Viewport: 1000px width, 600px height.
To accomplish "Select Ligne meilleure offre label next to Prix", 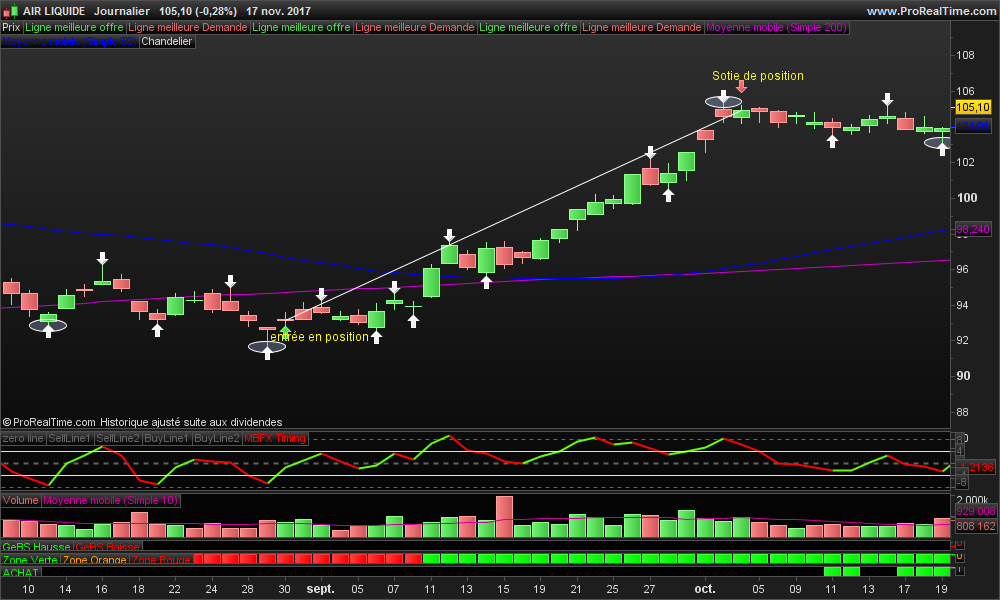I will click(74, 27).
